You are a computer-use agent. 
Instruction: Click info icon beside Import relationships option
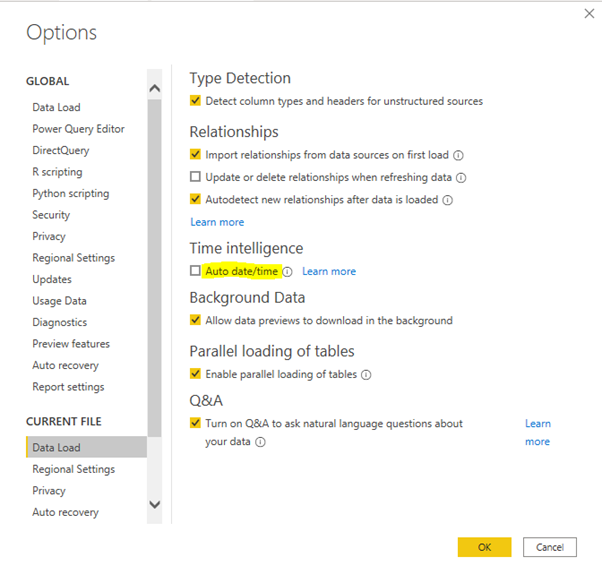[458, 155]
